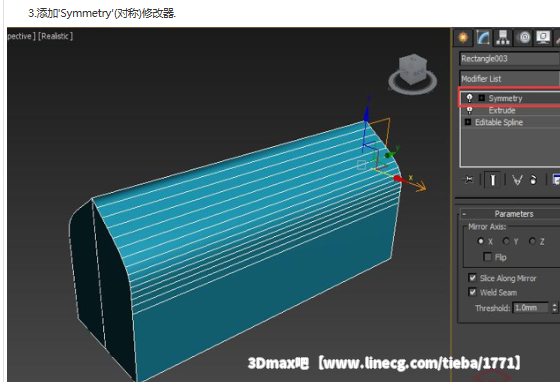
Task: Open the Modifier List dropdown
Action: (x=509, y=78)
